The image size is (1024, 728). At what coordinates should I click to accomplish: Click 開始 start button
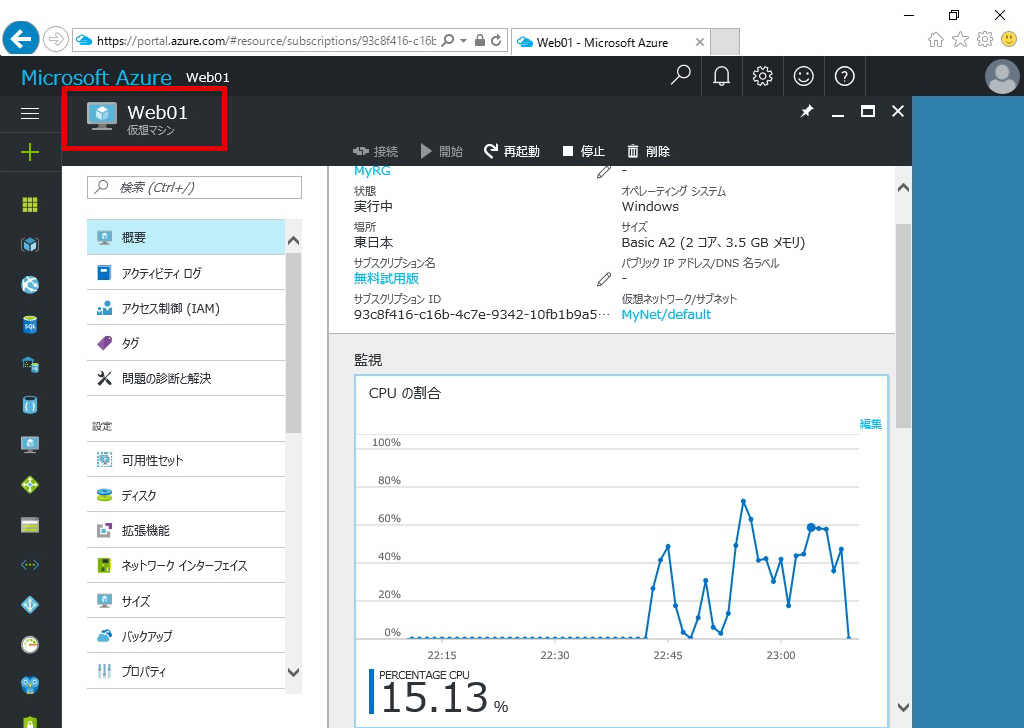point(442,151)
